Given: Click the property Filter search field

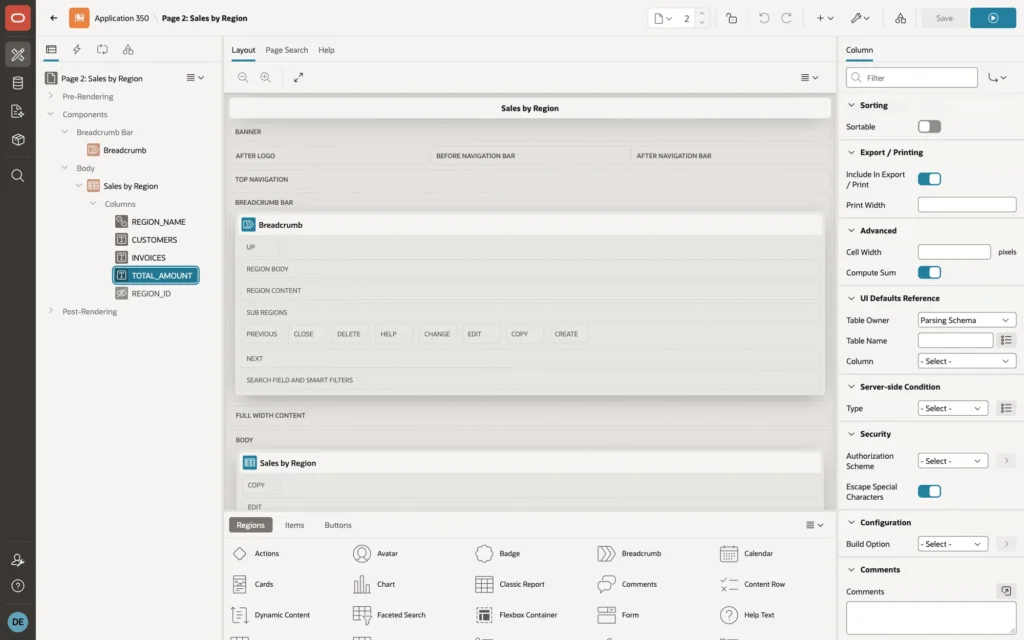Looking at the screenshot, I should pos(912,78).
